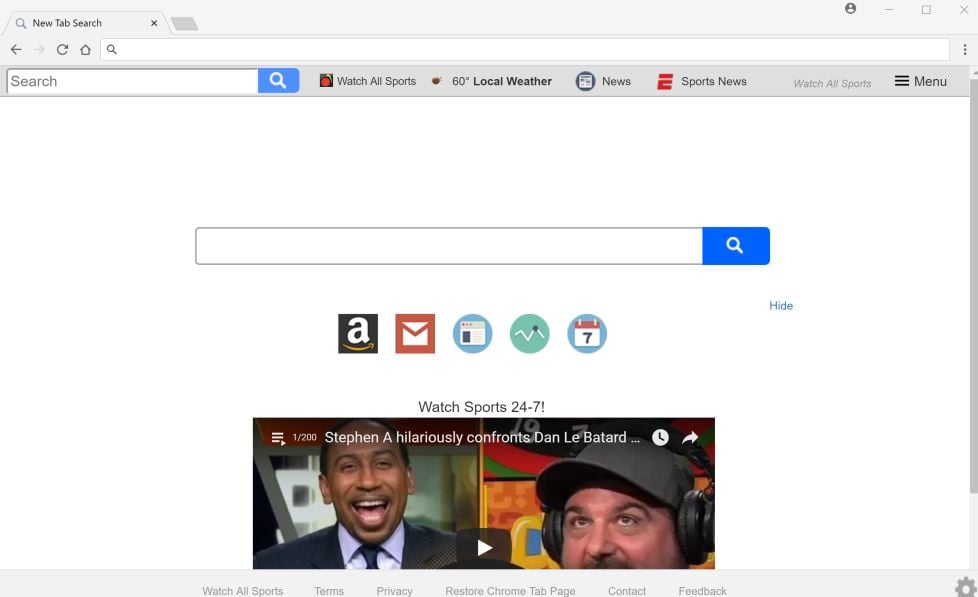Screen dimensions: 978x597
Task: Click the Watch Later clock on the video
Action: pyautogui.click(x=659, y=437)
